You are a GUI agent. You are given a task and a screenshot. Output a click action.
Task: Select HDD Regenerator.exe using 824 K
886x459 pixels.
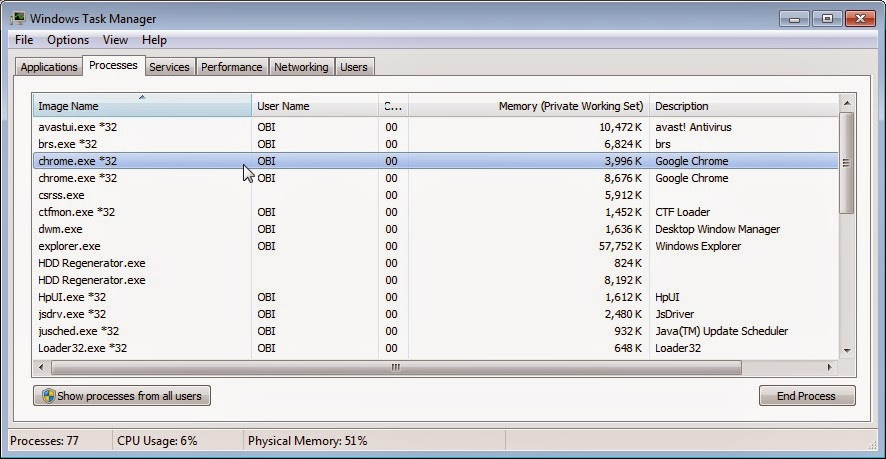pyautogui.click(x=436, y=263)
